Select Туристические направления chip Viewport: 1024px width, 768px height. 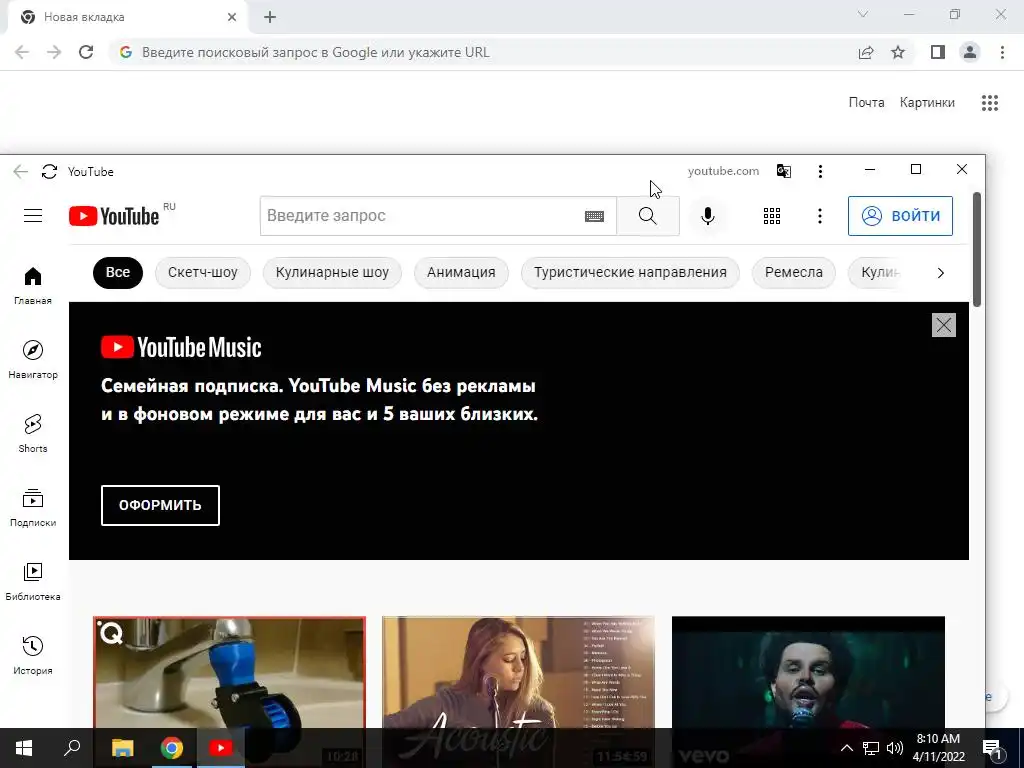click(x=630, y=272)
